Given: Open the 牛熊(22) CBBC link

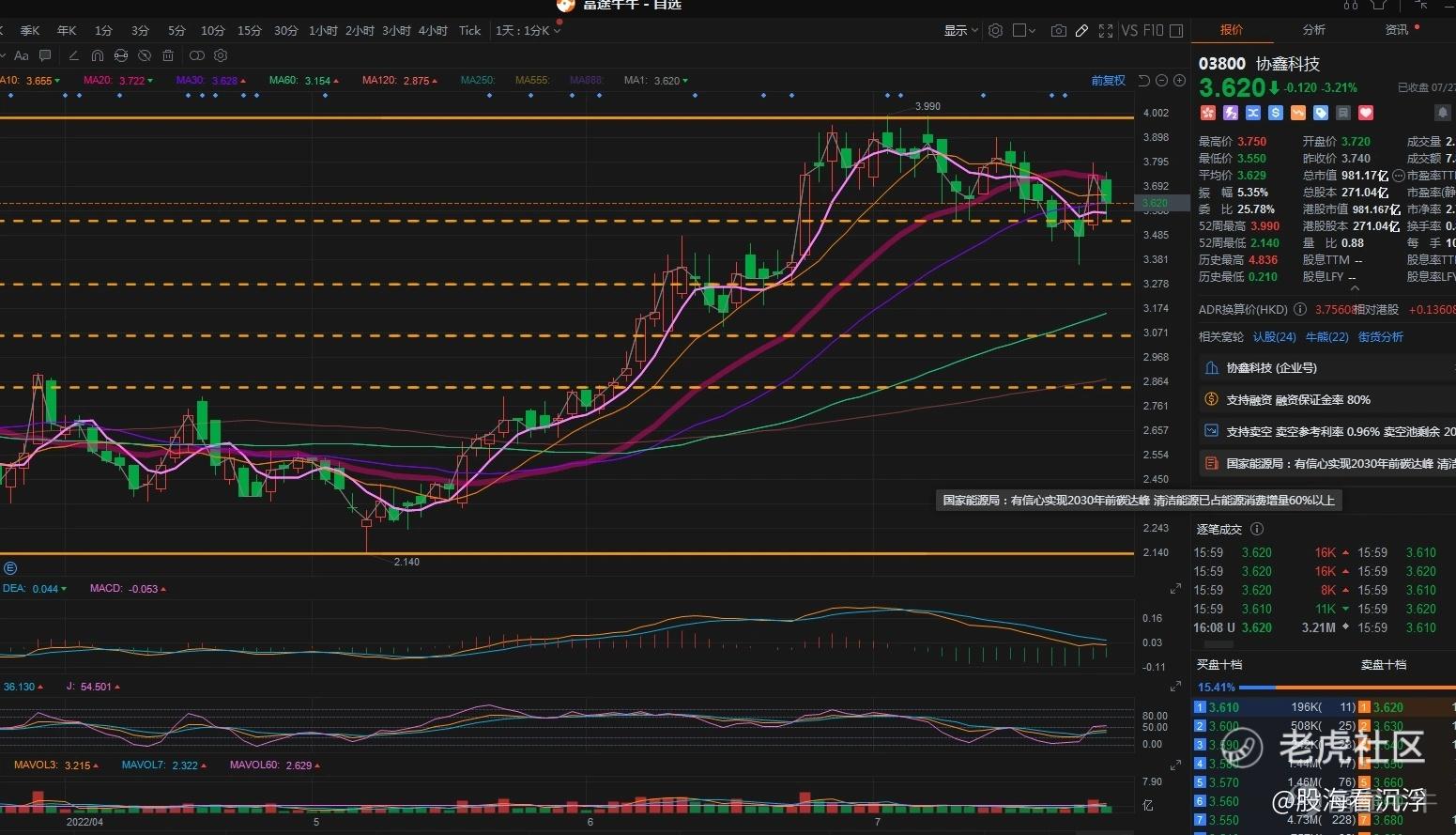Looking at the screenshot, I should click(1326, 337).
